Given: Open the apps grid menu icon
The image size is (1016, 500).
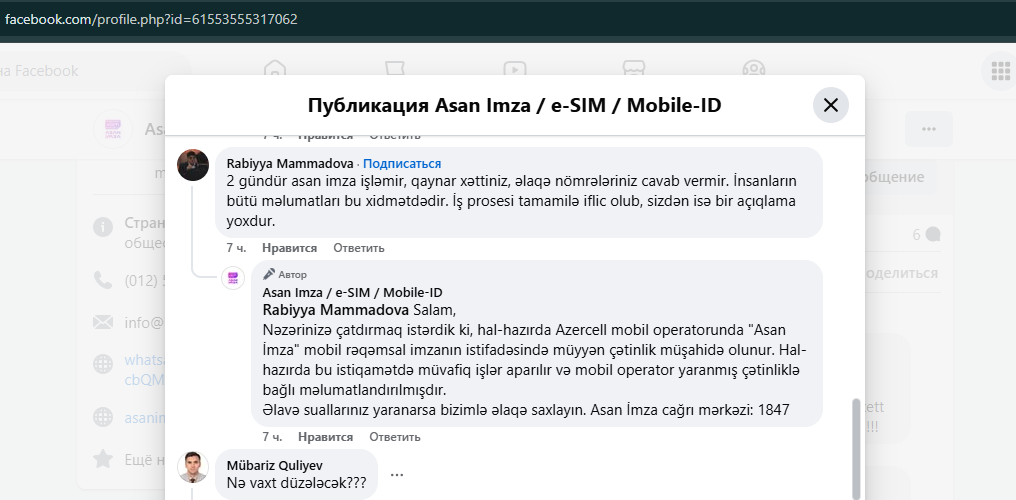Looking at the screenshot, I should point(999,70).
